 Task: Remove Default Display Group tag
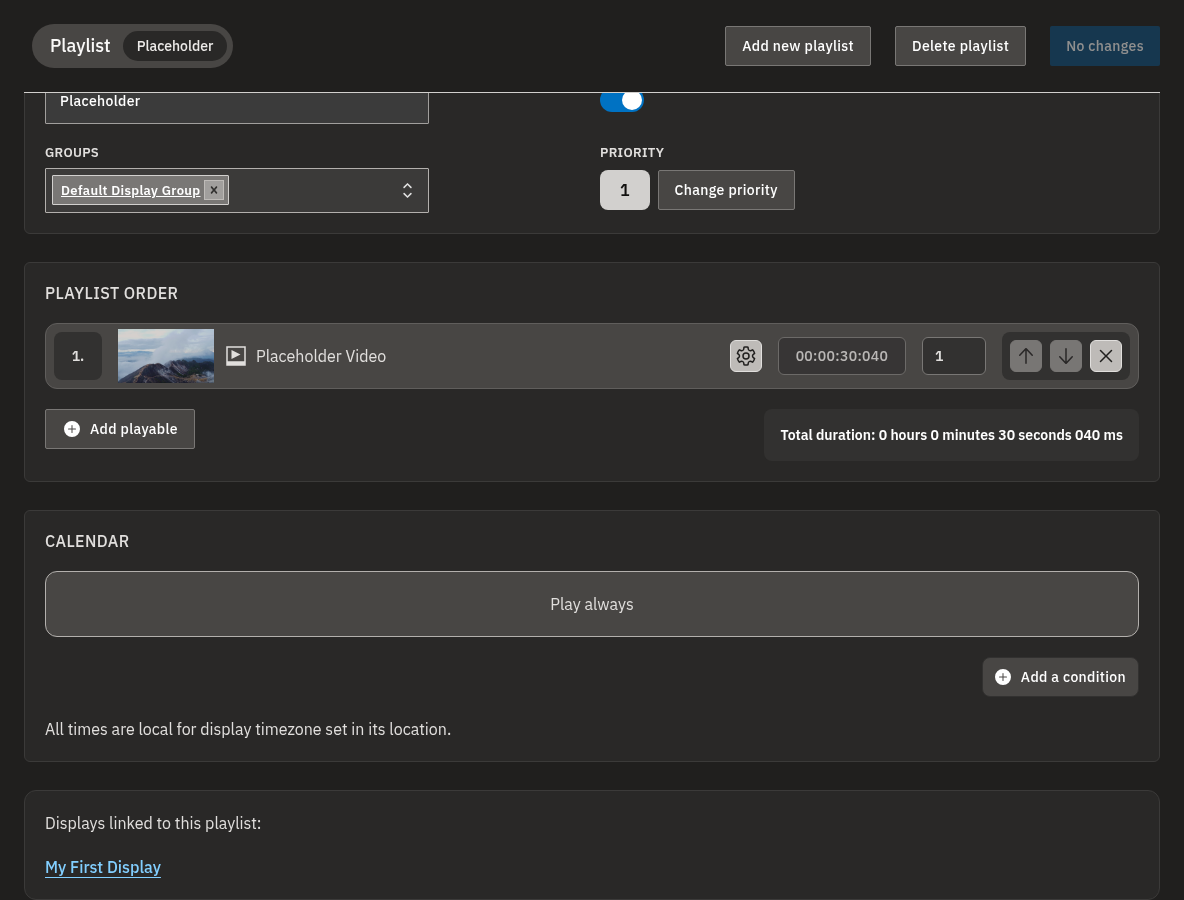[214, 190]
